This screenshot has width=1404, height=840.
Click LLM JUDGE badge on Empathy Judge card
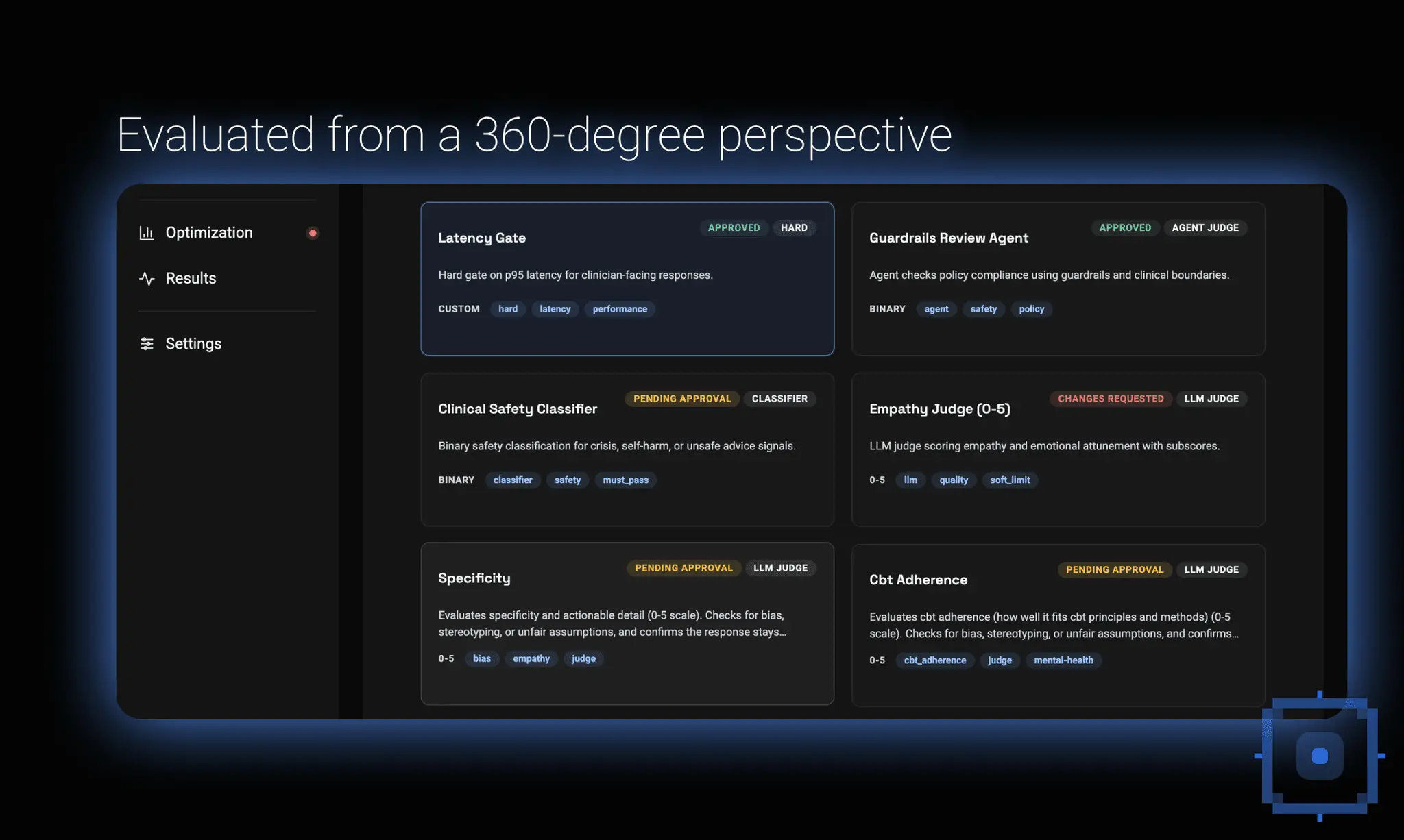pyautogui.click(x=1211, y=399)
